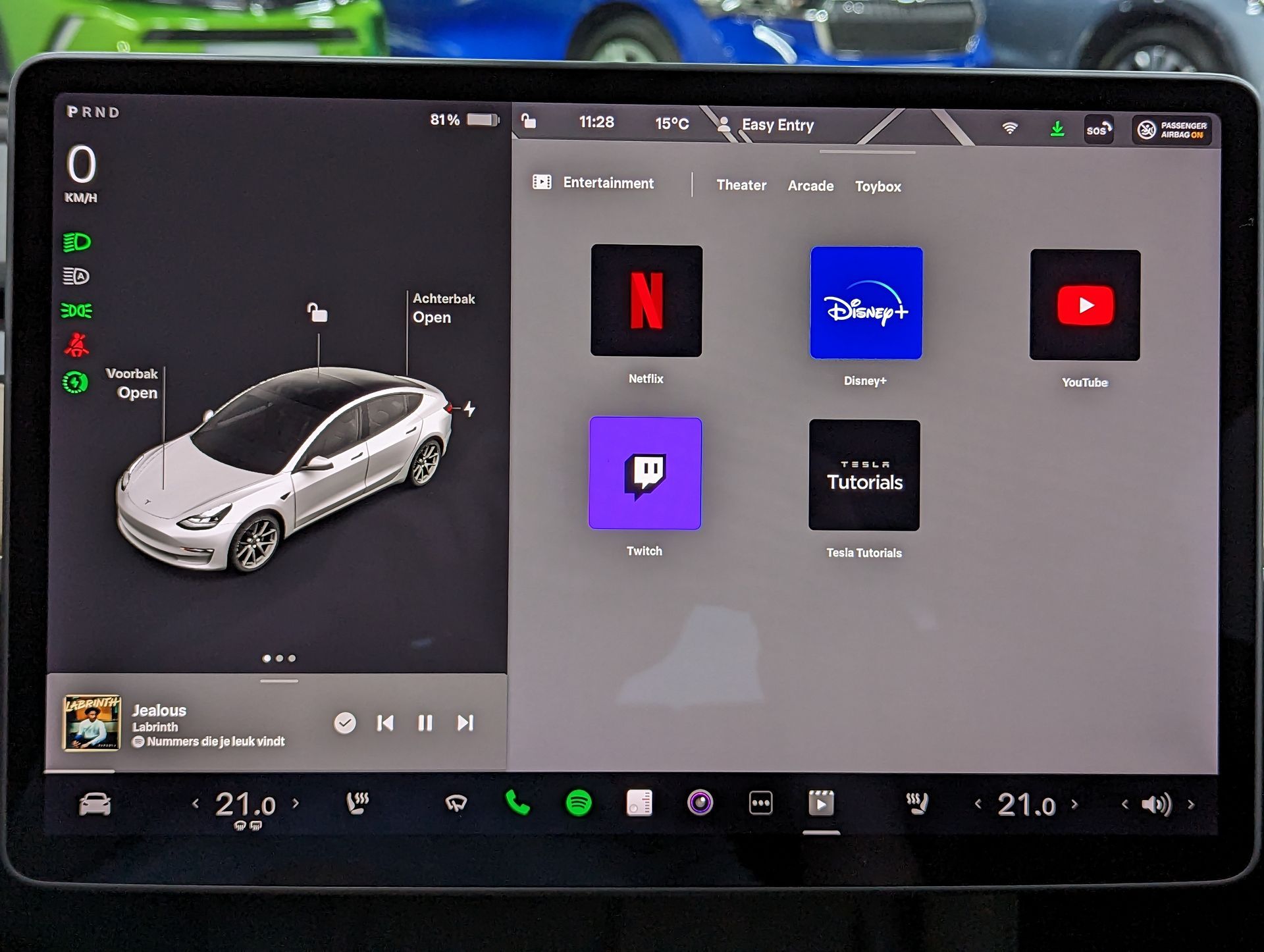Open the purple Dashcam camera icon
Image resolution: width=1264 pixels, height=952 pixels.
click(x=700, y=803)
